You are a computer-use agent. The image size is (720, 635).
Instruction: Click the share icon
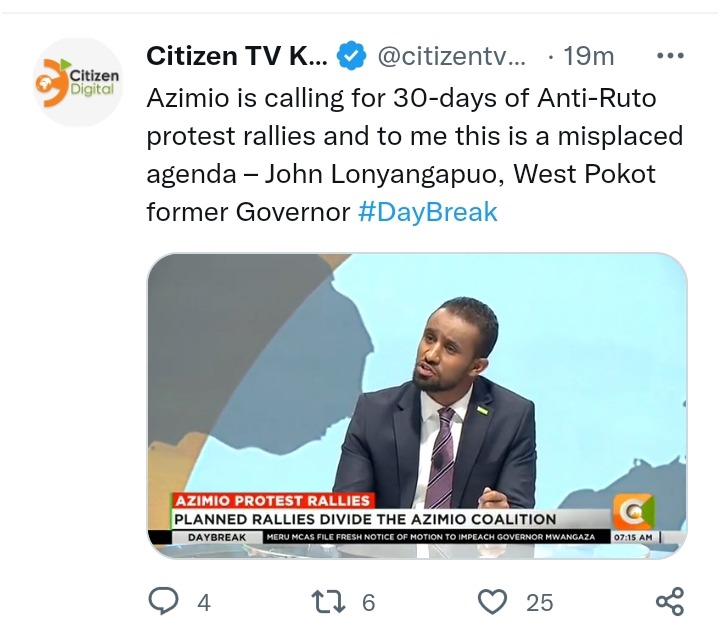[670, 601]
